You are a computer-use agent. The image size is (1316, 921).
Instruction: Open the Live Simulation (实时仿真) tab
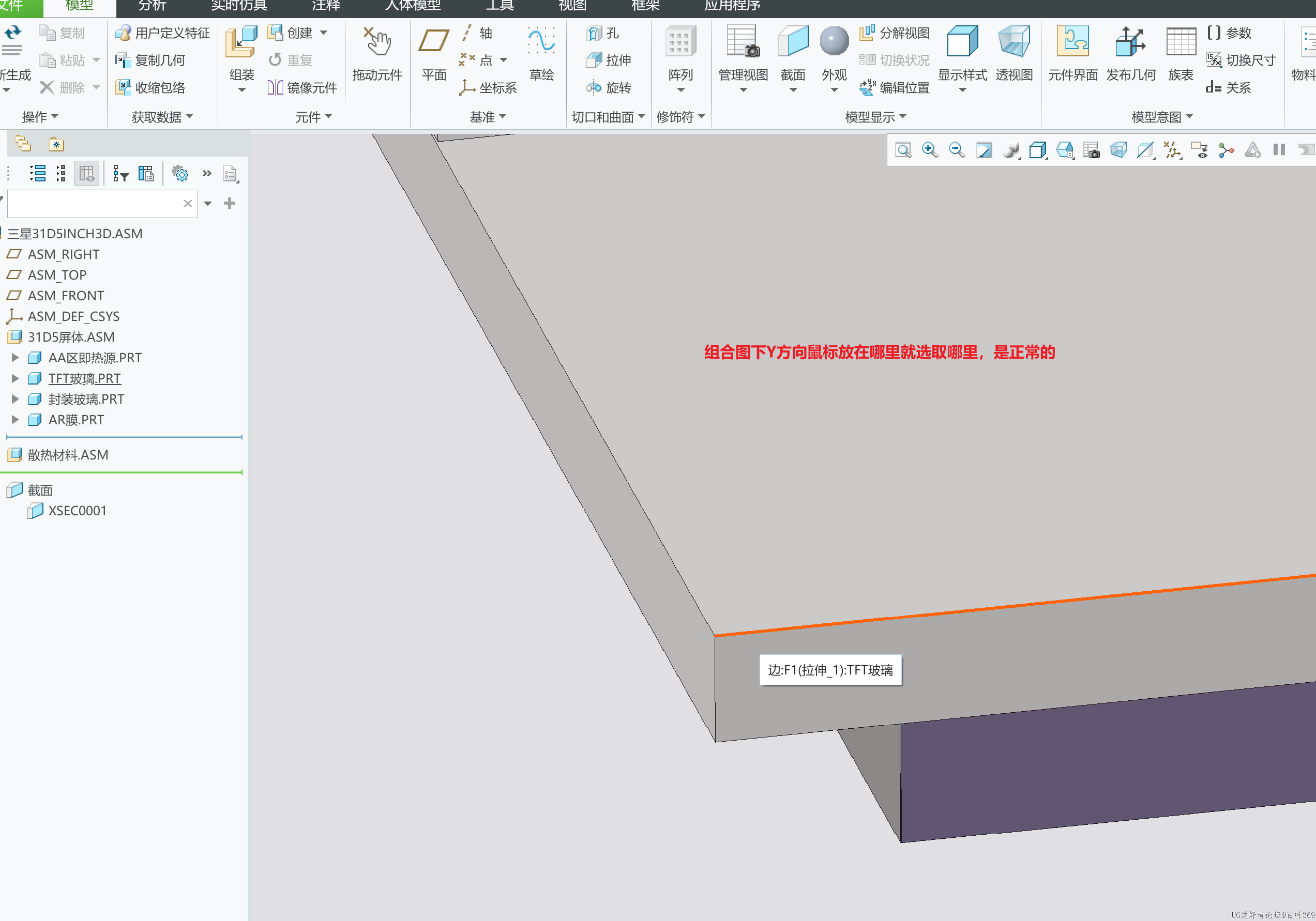click(239, 6)
